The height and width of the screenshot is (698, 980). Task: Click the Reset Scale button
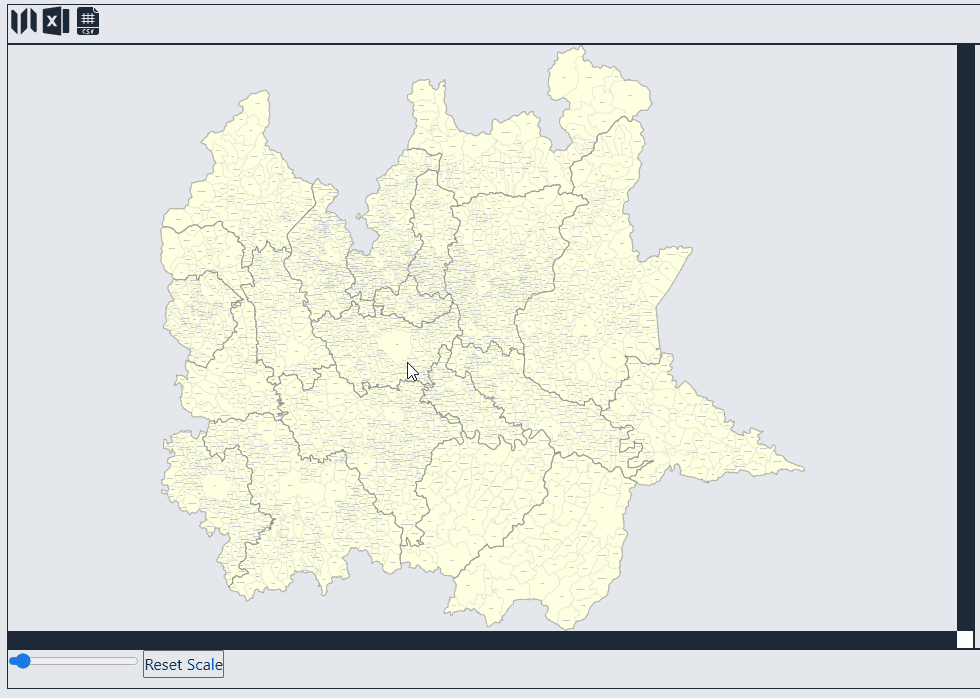point(183,664)
